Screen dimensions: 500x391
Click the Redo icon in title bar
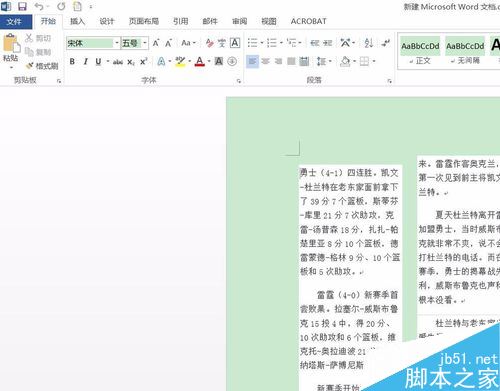[x=61, y=6]
